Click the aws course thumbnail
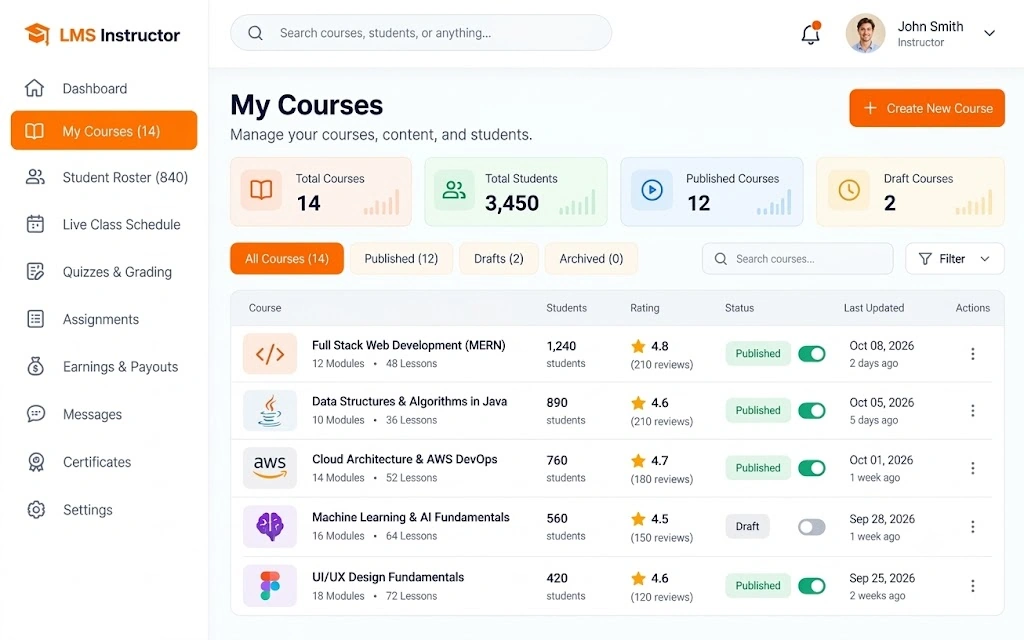 pyautogui.click(x=270, y=468)
